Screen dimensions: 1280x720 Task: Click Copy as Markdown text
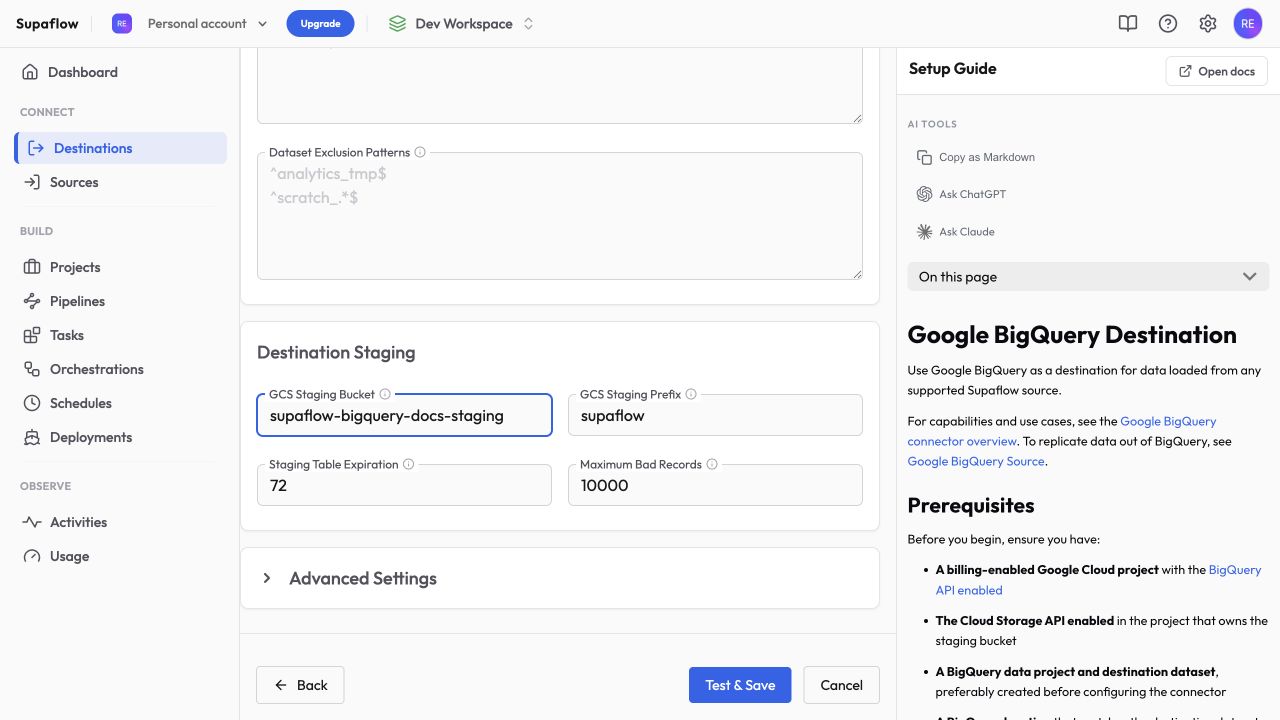(987, 157)
